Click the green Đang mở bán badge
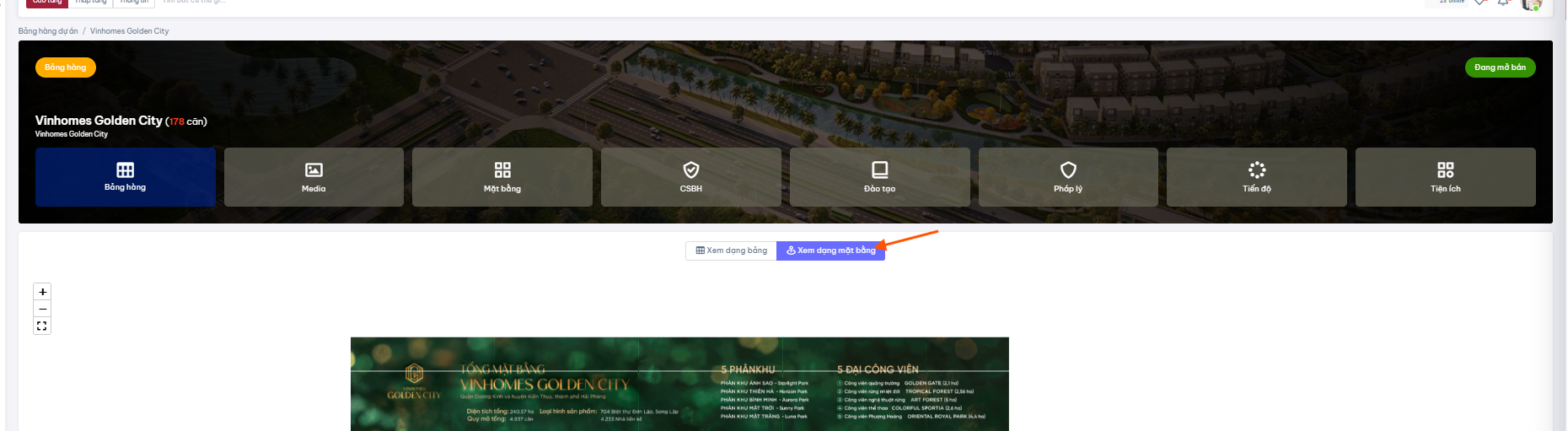Image resolution: width=1568 pixels, height=431 pixels. pos(1500,67)
